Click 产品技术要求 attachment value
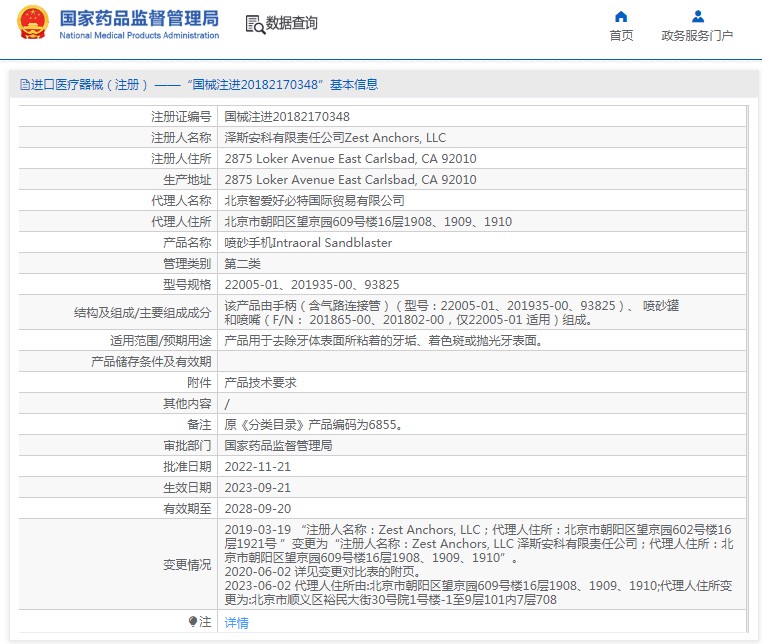This screenshot has width=762, height=644. [260, 383]
